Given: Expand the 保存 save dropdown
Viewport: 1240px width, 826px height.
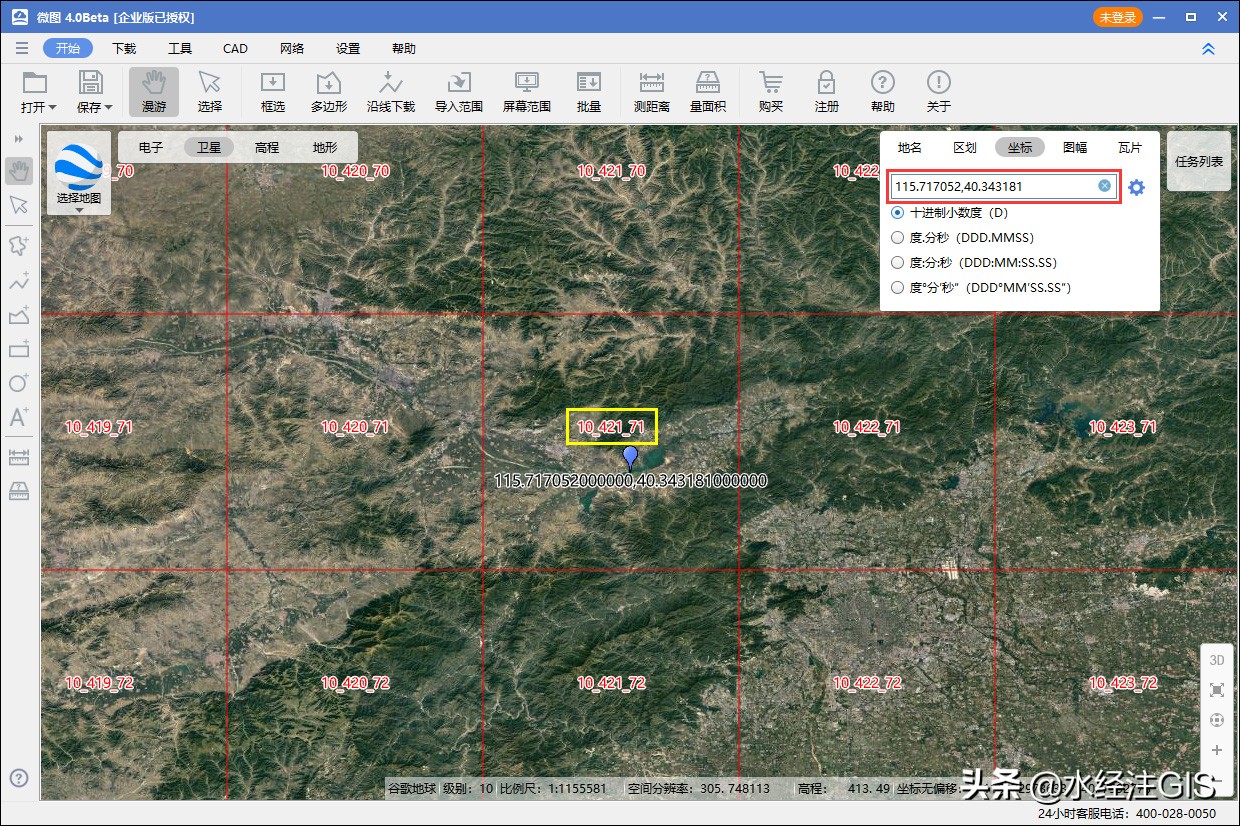Looking at the screenshot, I should (108, 107).
